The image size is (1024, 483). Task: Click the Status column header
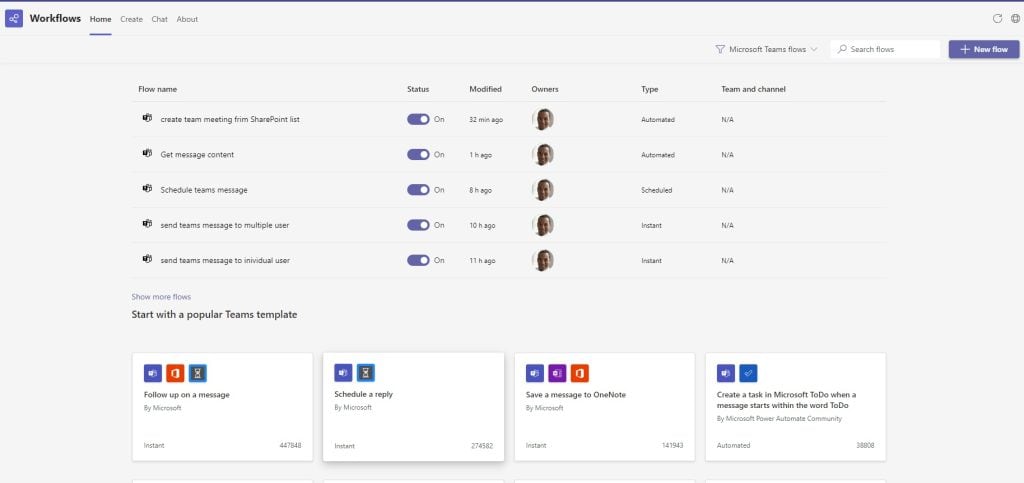418,89
